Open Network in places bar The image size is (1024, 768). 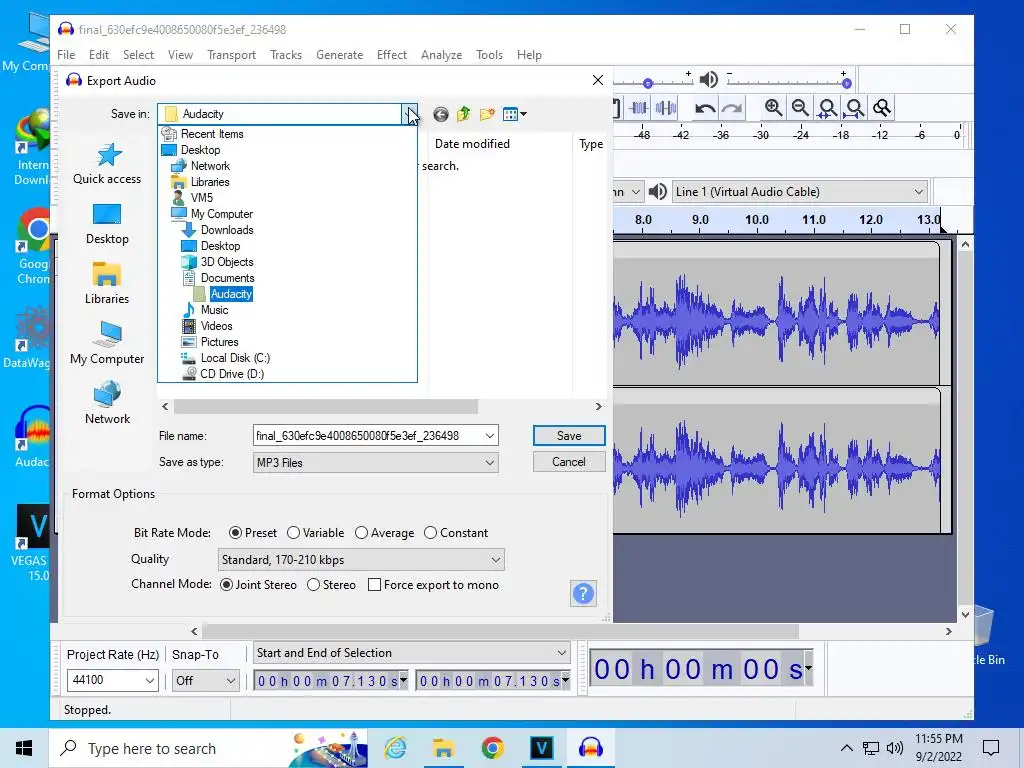point(107,404)
